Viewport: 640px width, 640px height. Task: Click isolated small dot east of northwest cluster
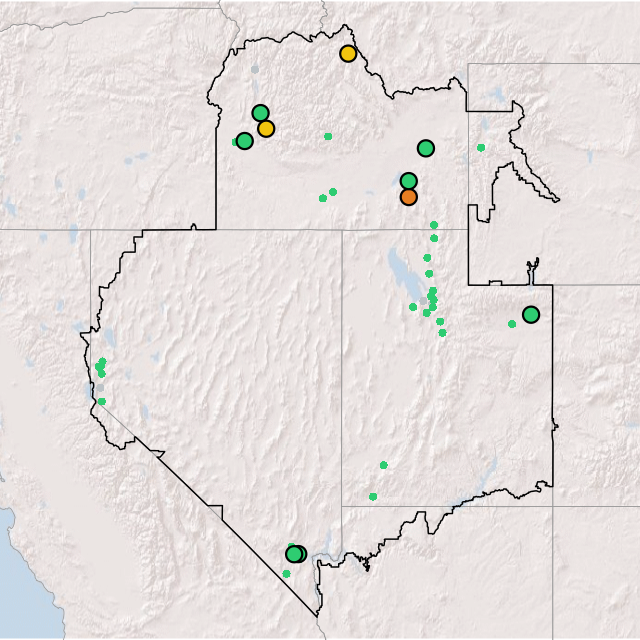(x=328, y=136)
